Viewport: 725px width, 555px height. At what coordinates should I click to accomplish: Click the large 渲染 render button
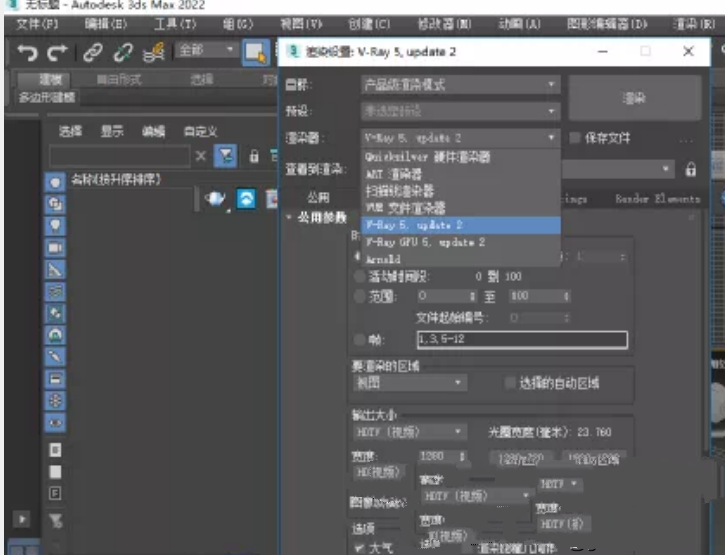635,98
